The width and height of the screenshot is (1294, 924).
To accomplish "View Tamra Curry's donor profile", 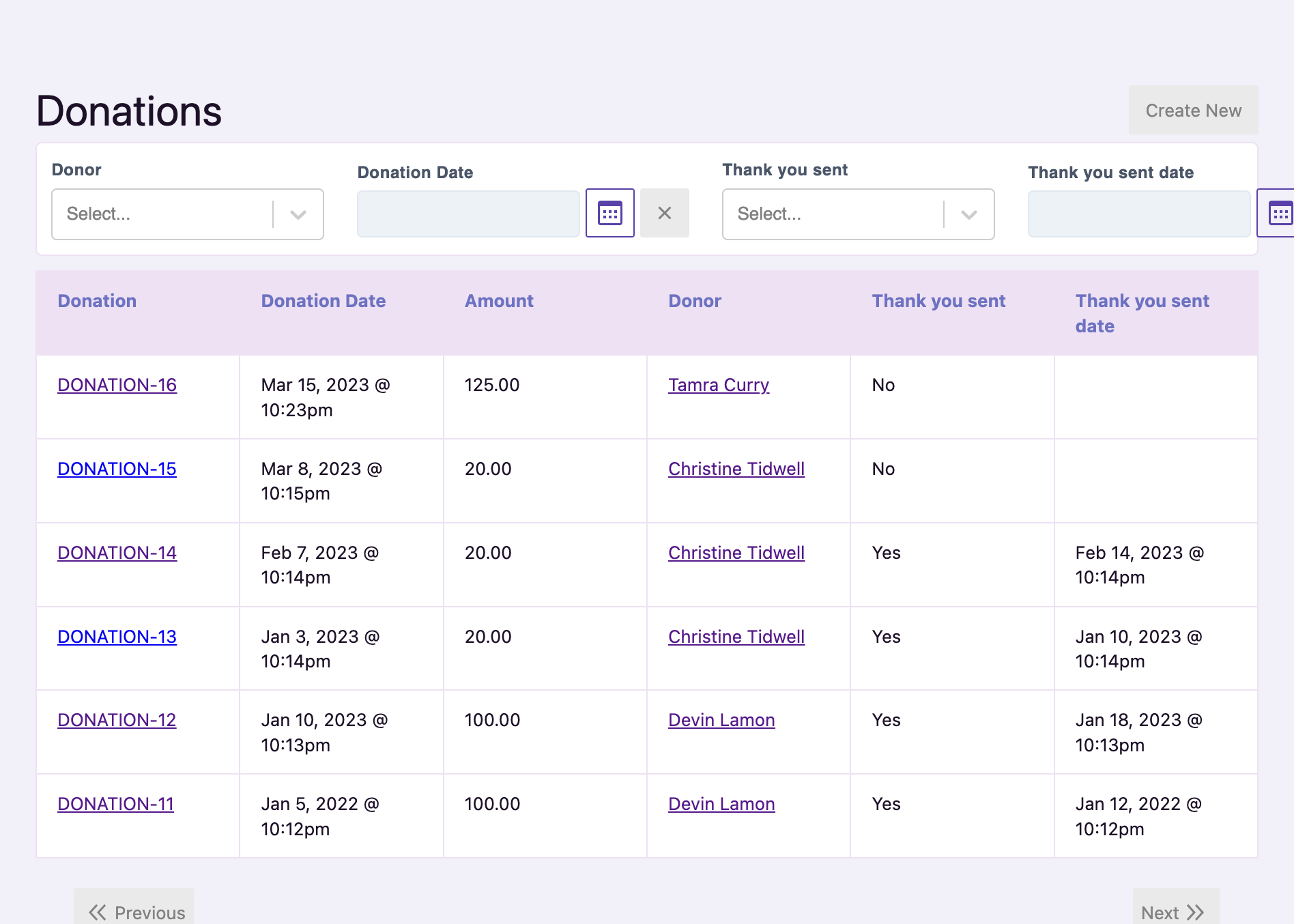I will point(718,385).
